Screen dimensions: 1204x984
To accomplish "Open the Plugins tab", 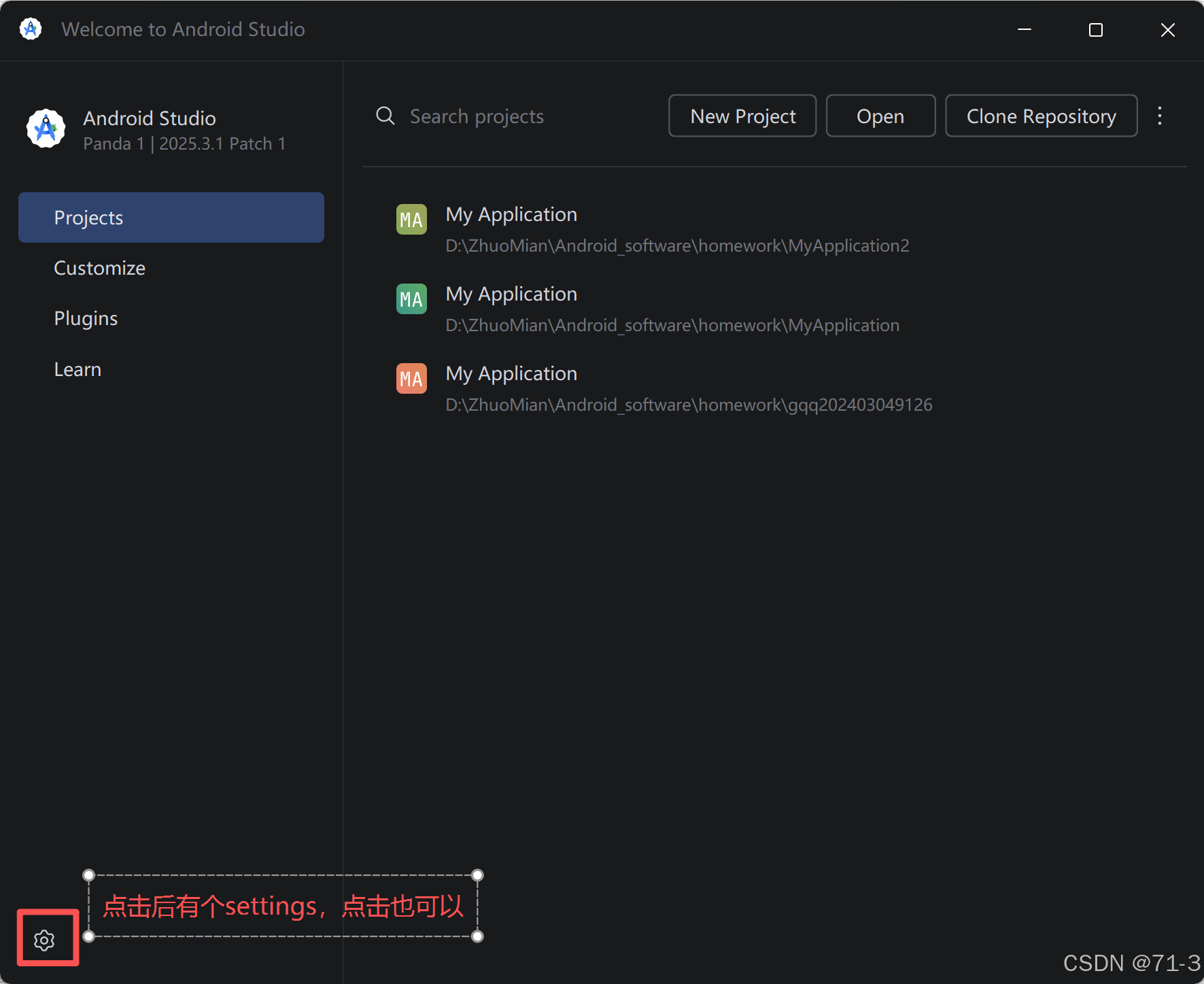I will pos(171,318).
